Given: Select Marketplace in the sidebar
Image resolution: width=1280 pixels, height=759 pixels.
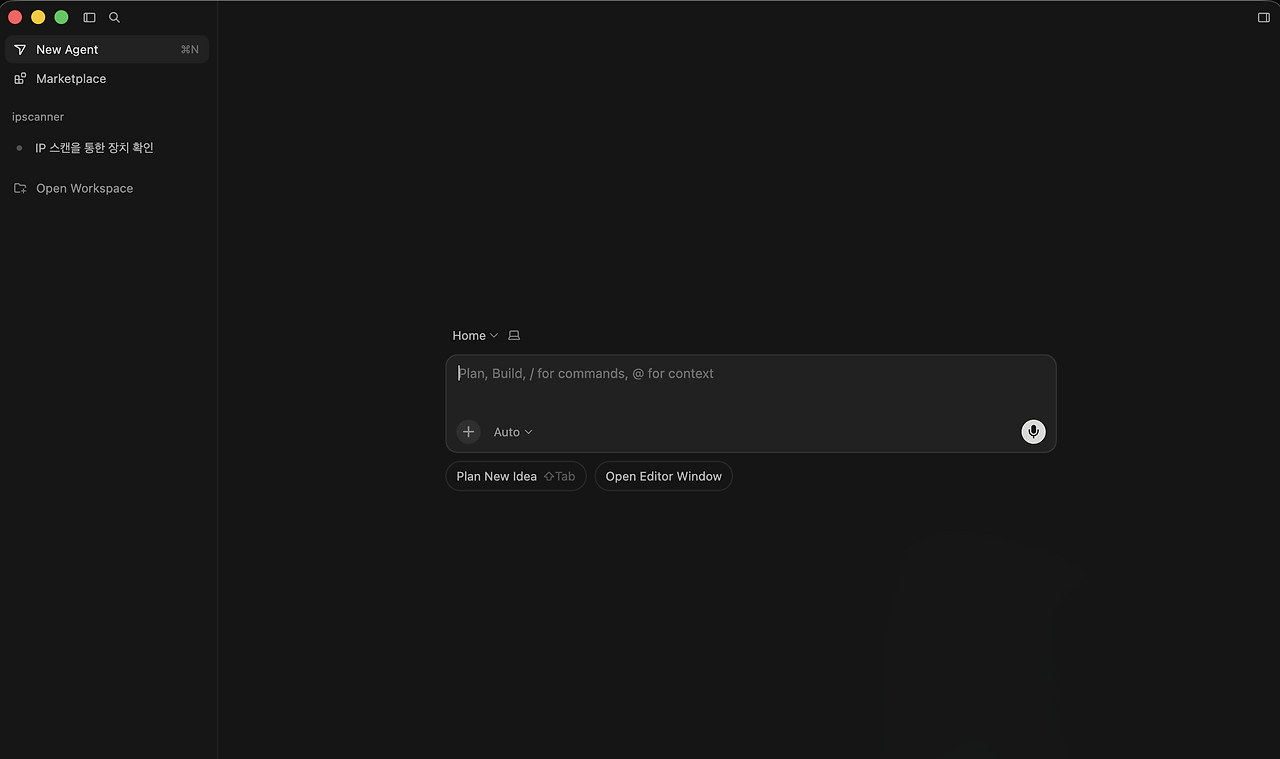Looking at the screenshot, I should pyautogui.click(x=70, y=78).
